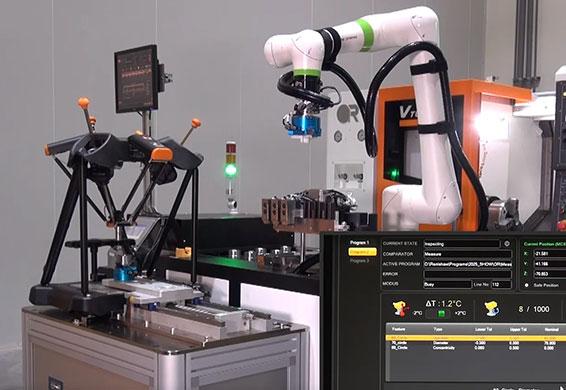Image resolution: width=566 pixels, height=390 pixels.
Task: Sort table by Feature column header
Action: [x=399, y=329]
